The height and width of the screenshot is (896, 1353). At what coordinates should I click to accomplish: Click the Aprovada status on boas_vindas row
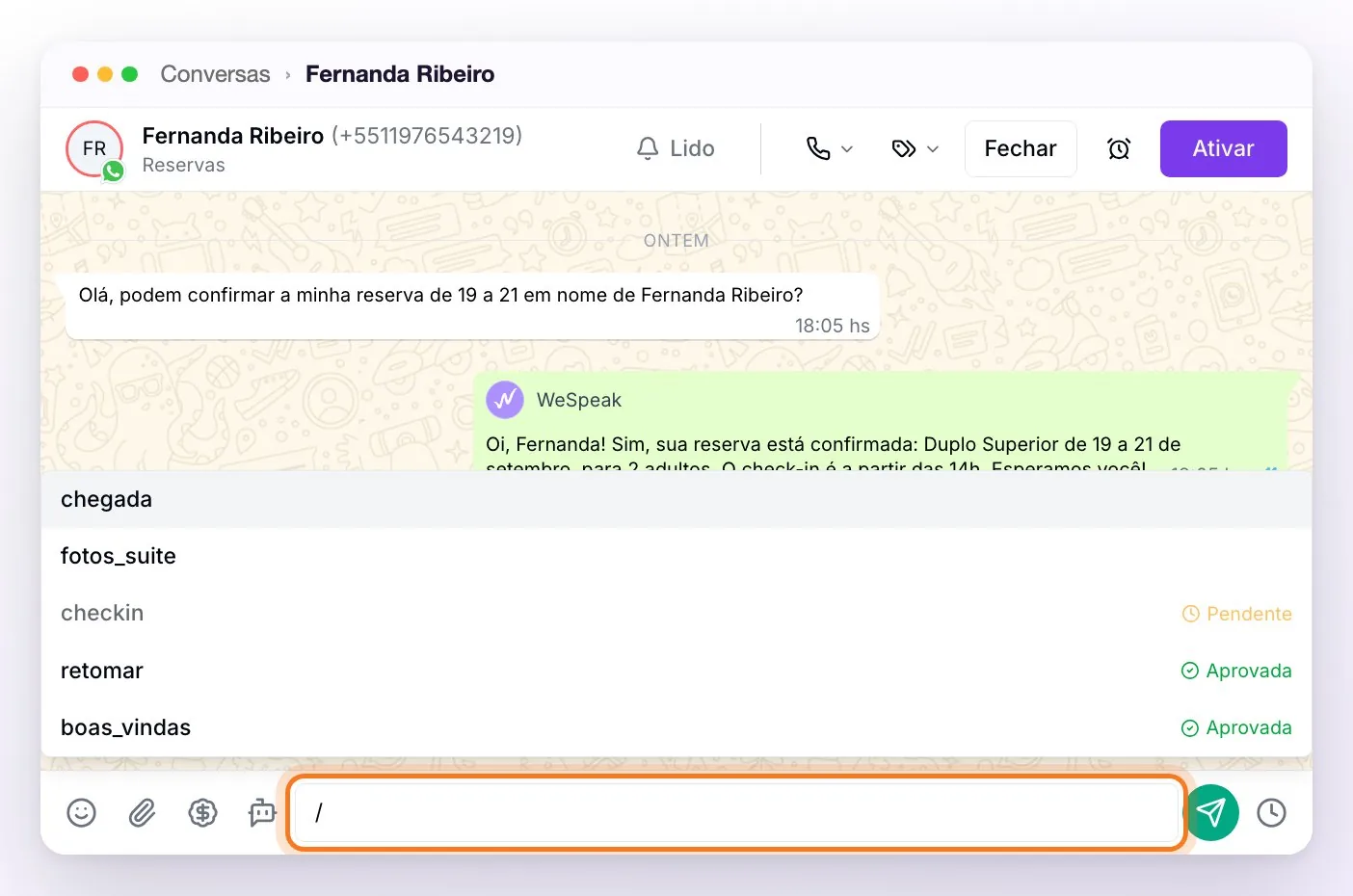point(1236,727)
